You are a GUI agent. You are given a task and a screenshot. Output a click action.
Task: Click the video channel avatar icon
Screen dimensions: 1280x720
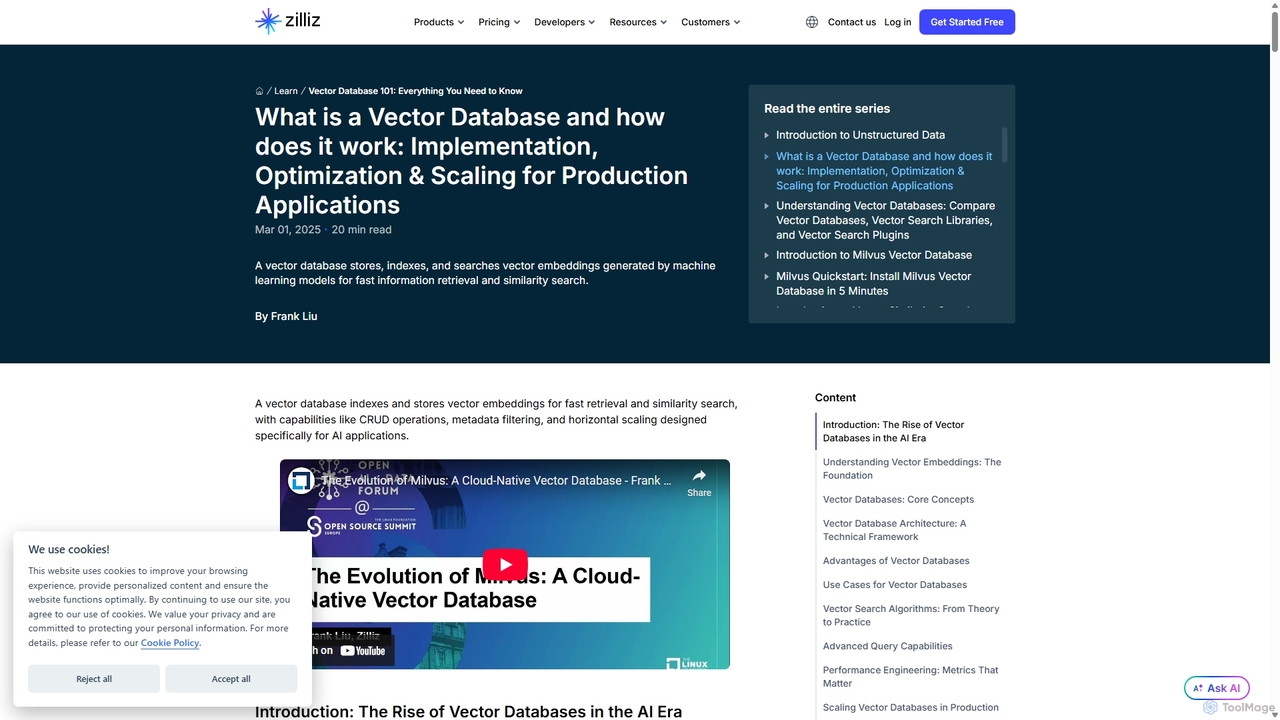click(301, 481)
